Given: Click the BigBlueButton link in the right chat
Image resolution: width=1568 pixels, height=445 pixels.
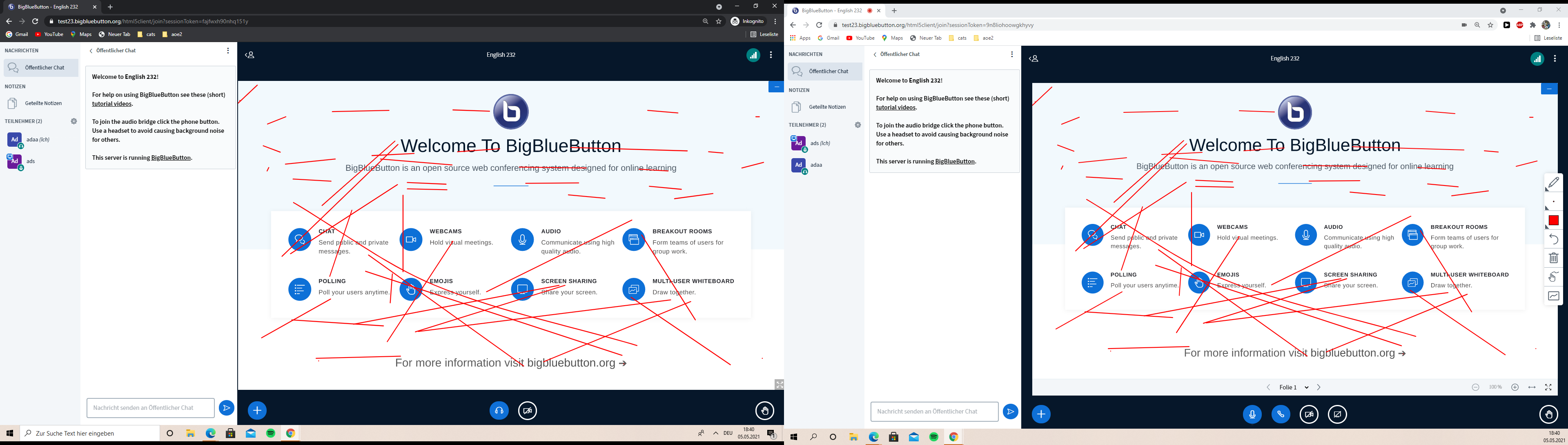Looking at the screenshot, I should click(x=955, y=161).
